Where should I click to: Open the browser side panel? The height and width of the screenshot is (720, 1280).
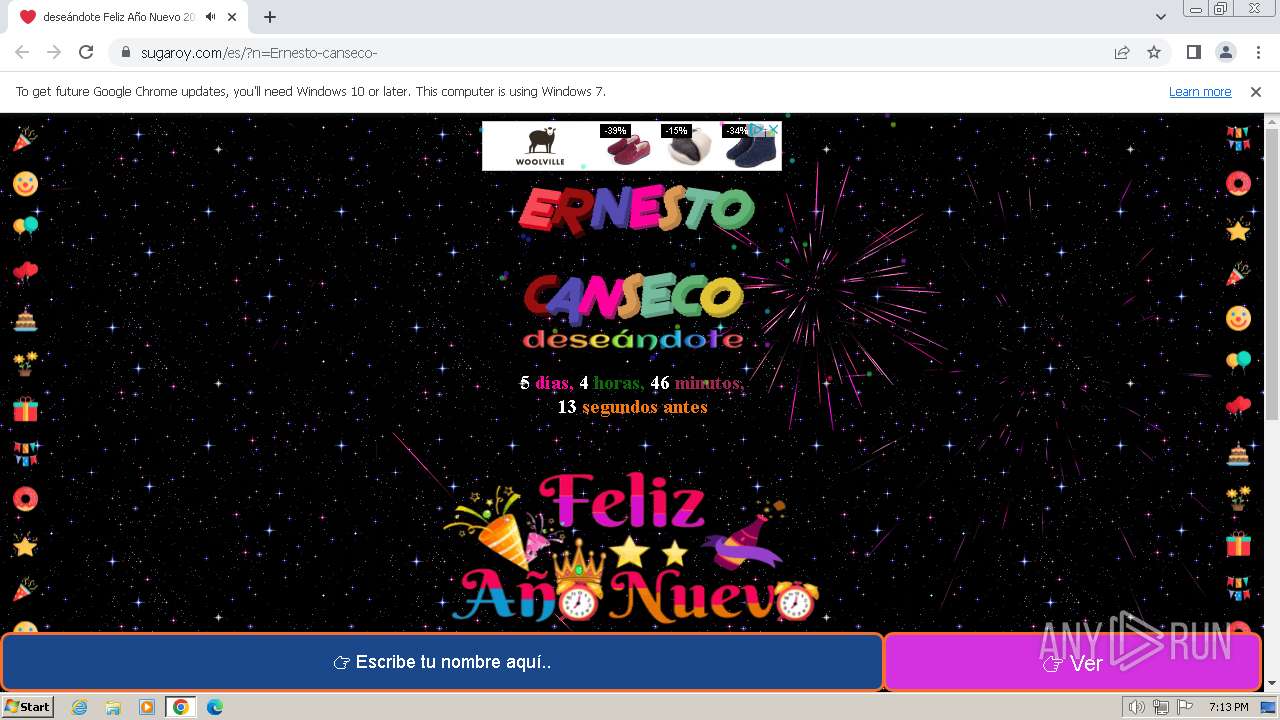click(x=1194, y=52)
